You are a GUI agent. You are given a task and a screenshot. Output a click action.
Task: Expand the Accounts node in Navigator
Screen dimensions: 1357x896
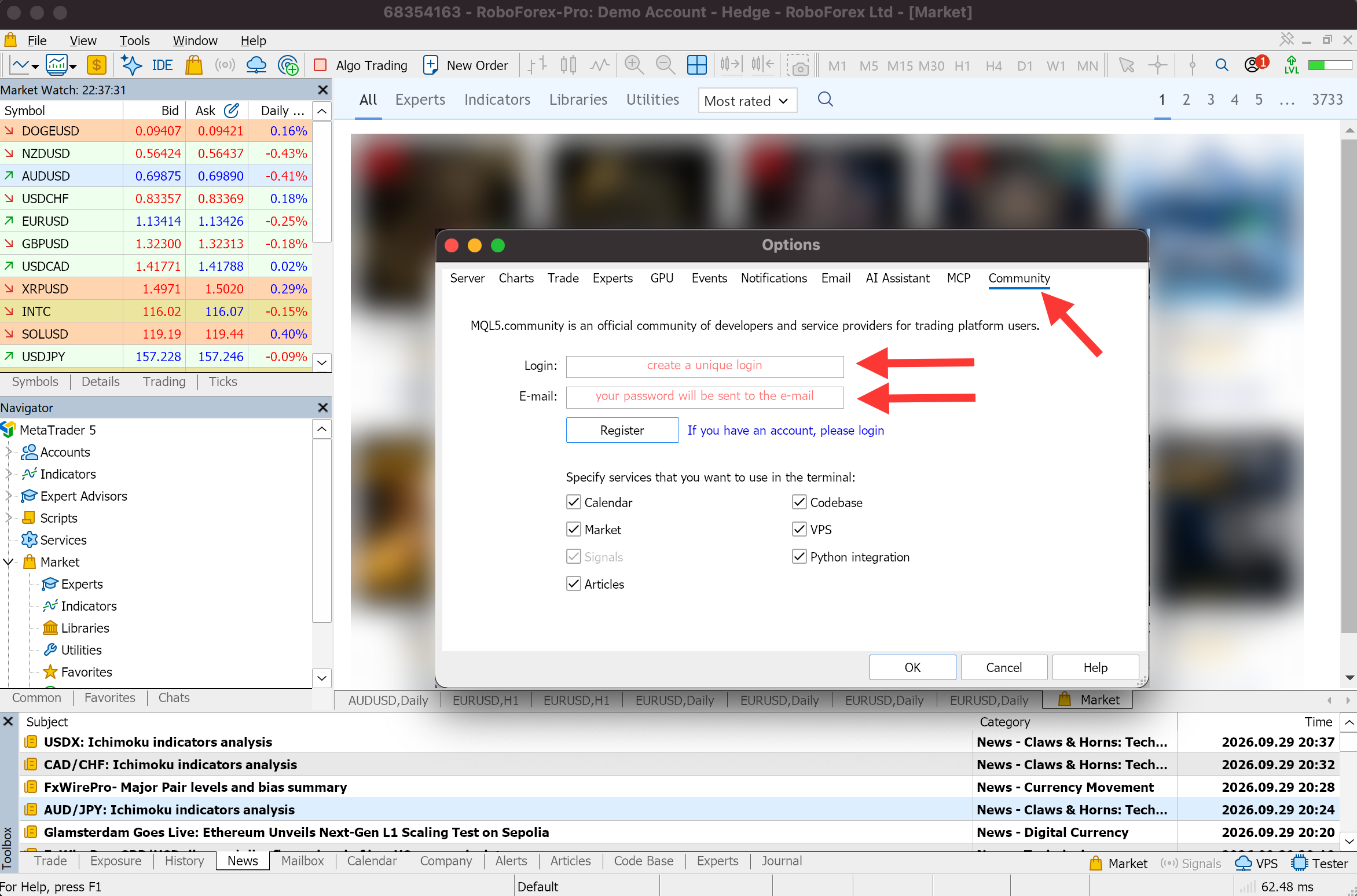[9, 452]
